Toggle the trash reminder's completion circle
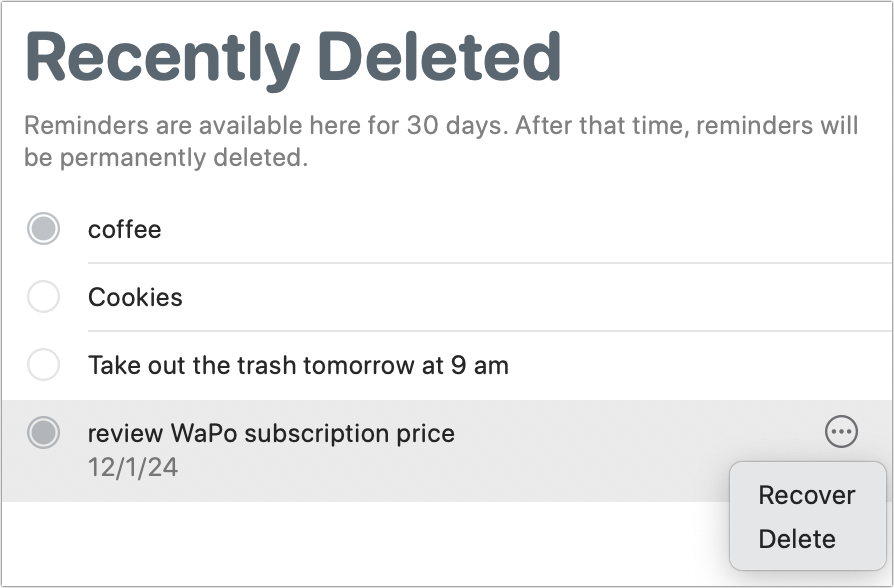 click(43, 364)
